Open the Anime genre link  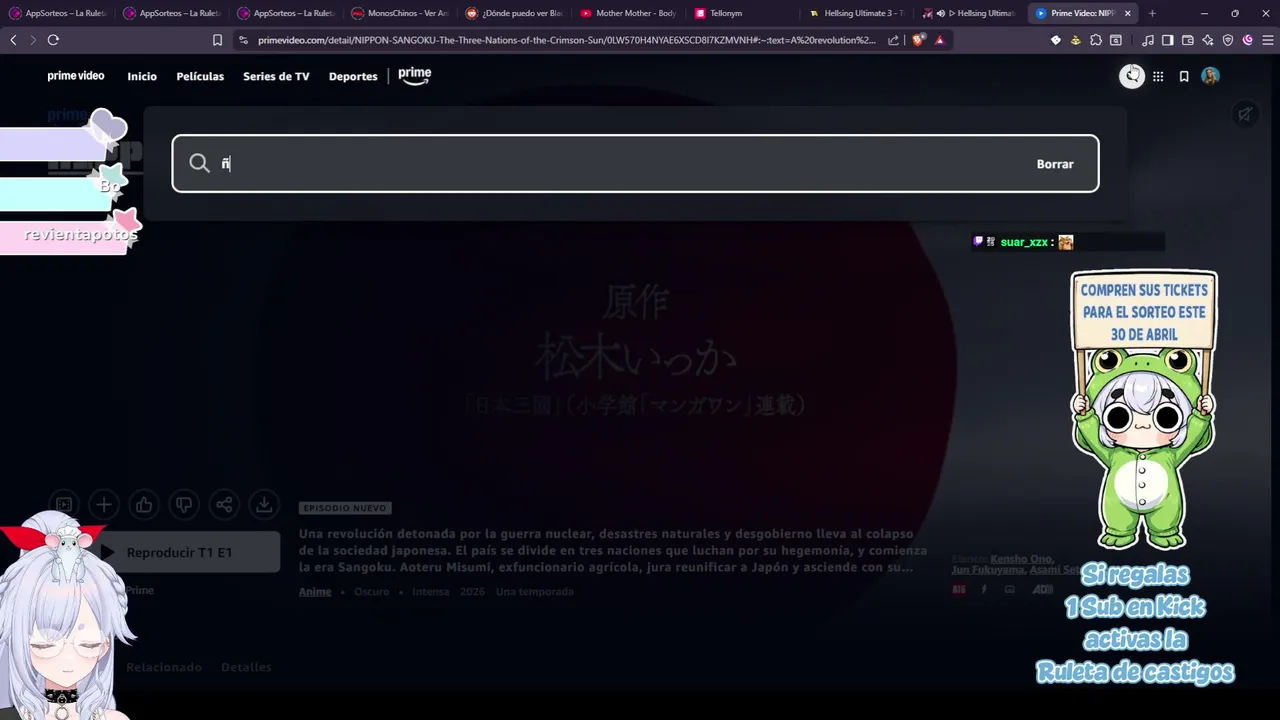[x=315, y=591]
